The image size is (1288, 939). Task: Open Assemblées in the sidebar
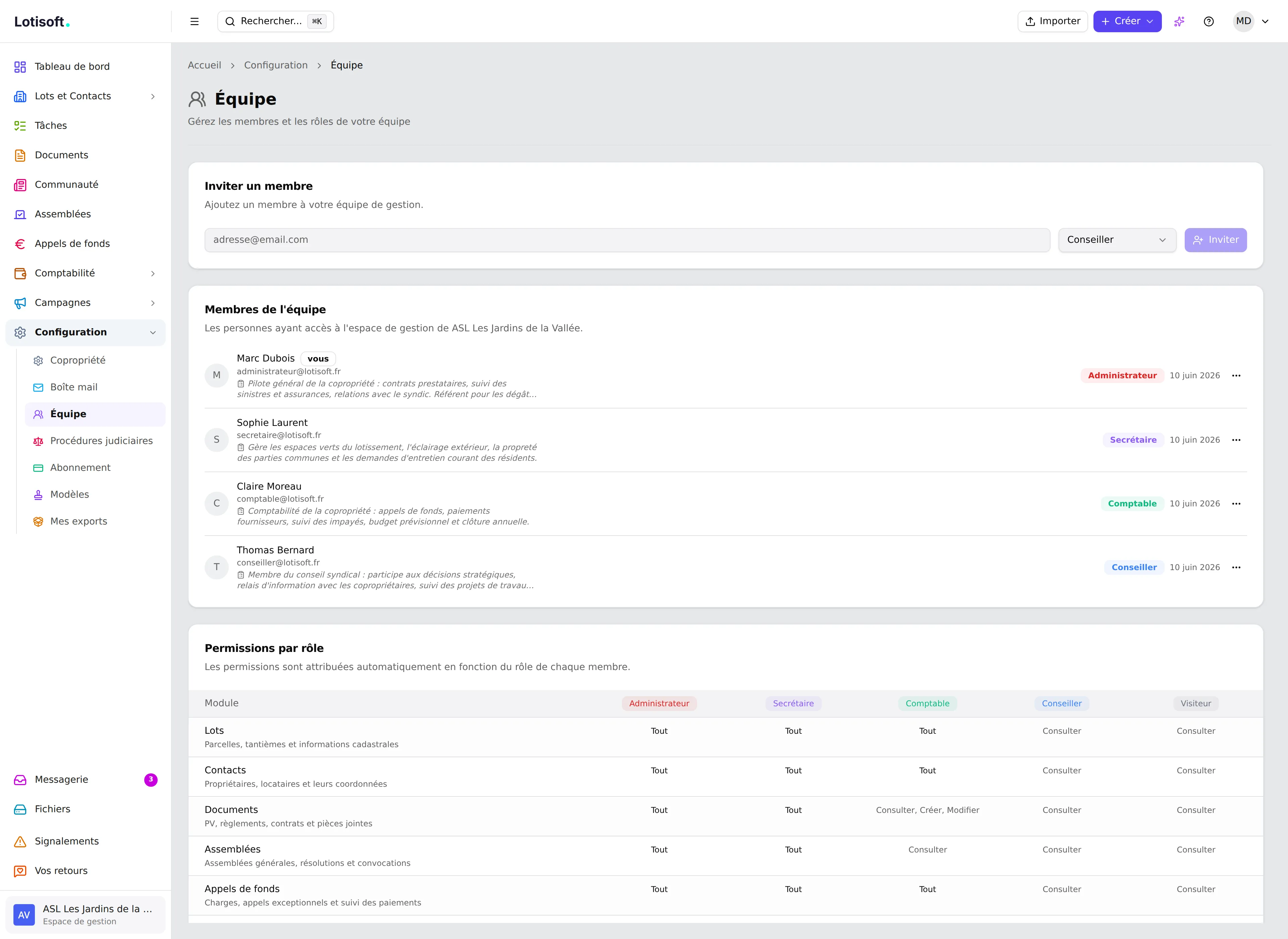(x=85, y=214)
